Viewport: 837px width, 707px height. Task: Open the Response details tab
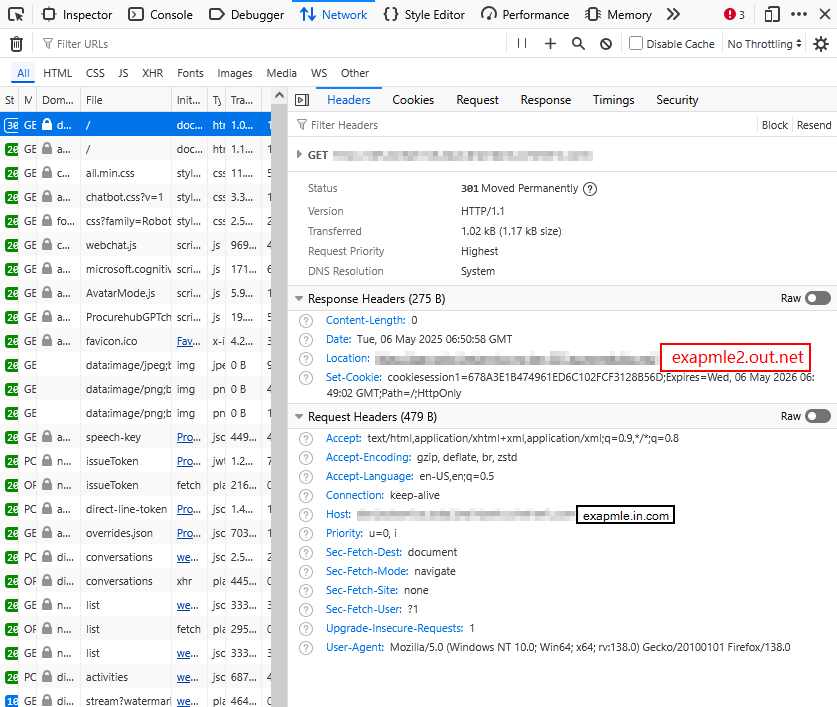[x=546, y=100]
